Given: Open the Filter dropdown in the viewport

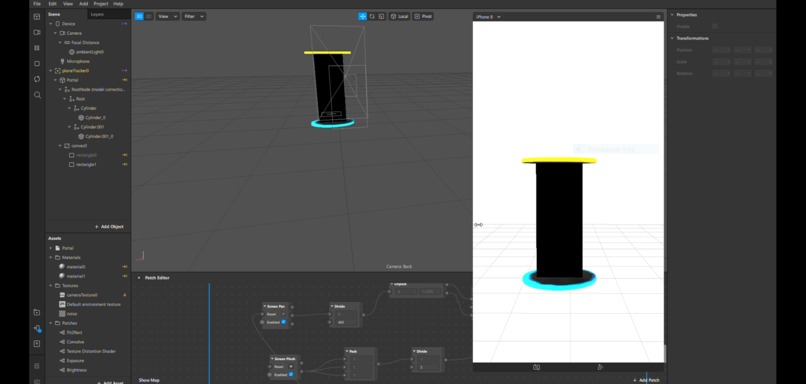Looking at the screenshot, I should (x=194, y=16).
